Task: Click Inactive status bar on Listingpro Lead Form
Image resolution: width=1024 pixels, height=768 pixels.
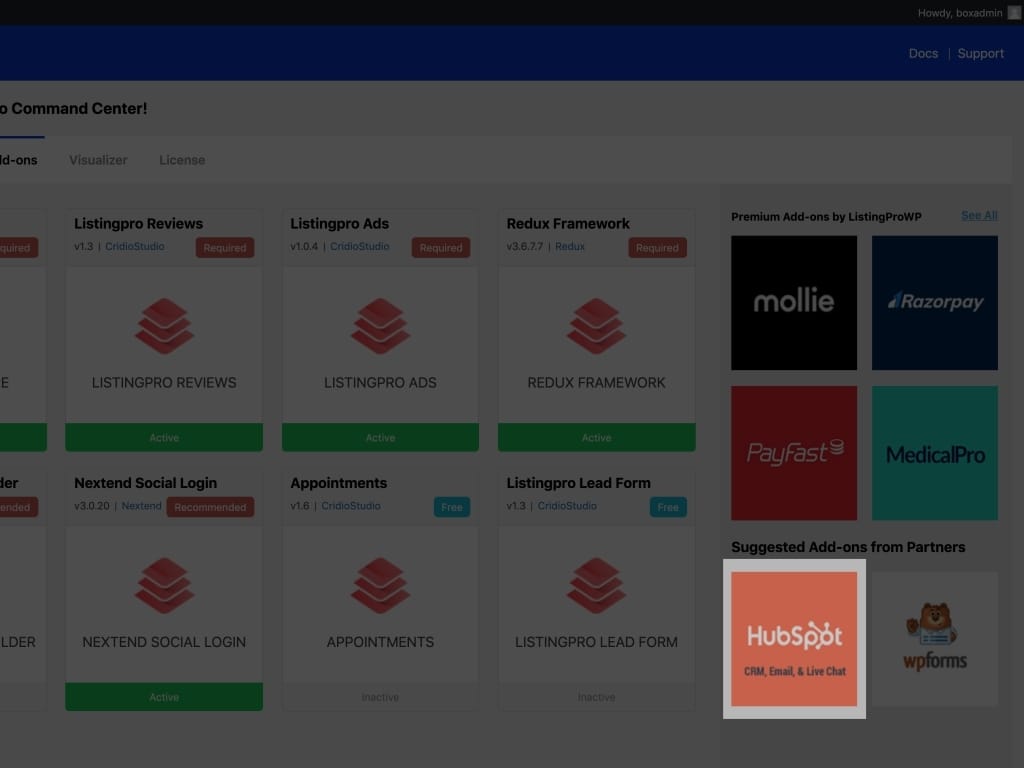Action: [596, 697]
